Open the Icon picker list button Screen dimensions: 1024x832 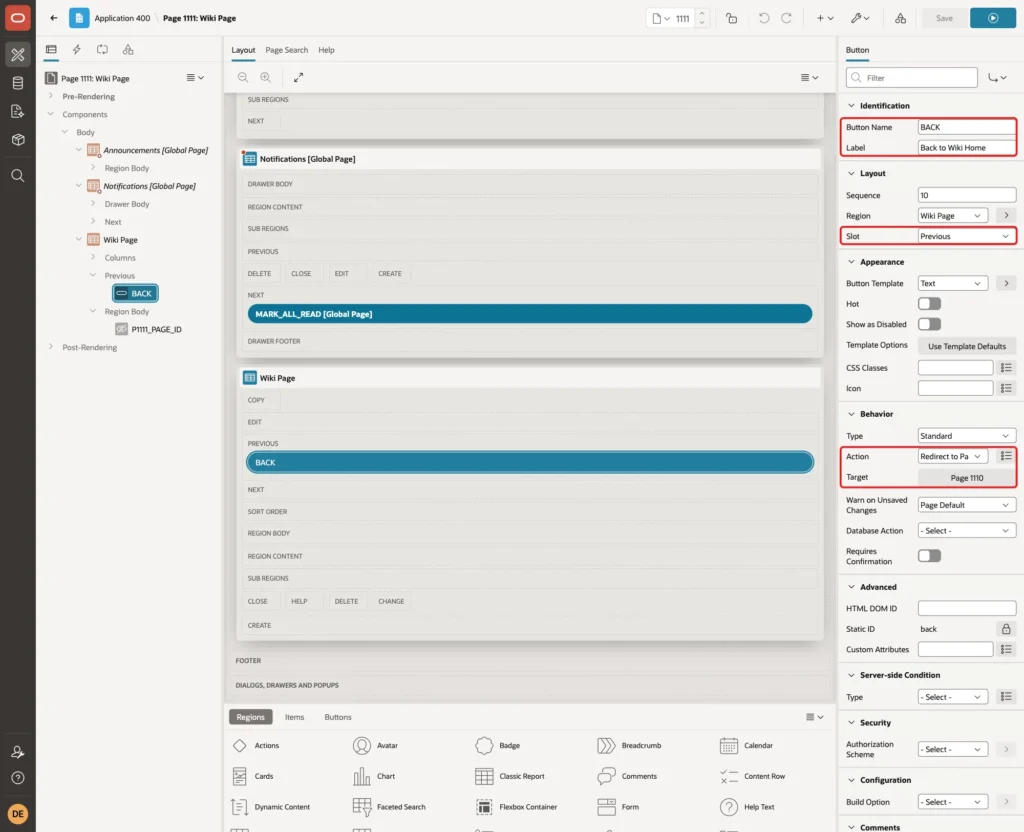(1006, 388)
